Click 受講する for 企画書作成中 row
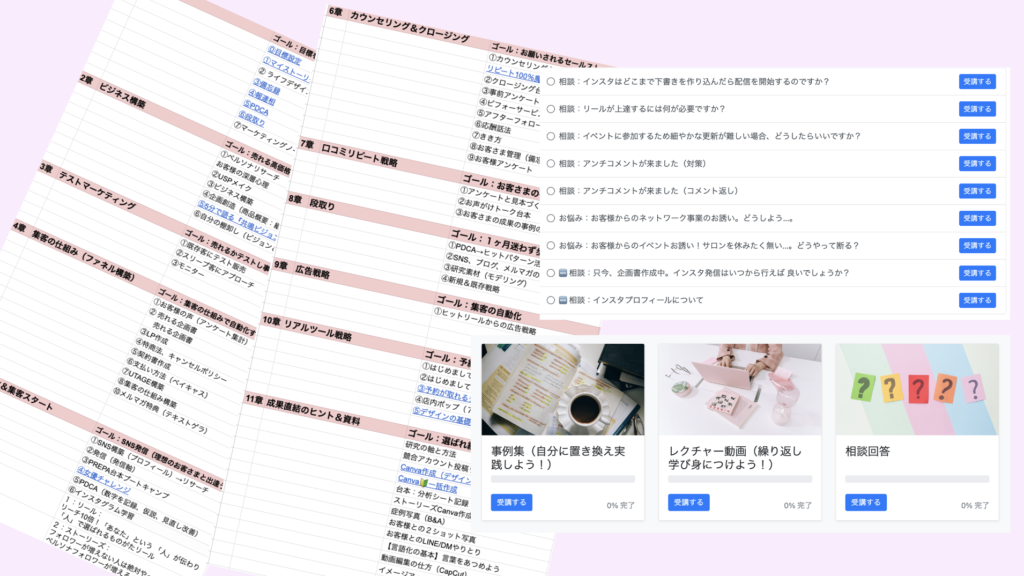This screenshot has height=576, width=1024. click(977, 273)
